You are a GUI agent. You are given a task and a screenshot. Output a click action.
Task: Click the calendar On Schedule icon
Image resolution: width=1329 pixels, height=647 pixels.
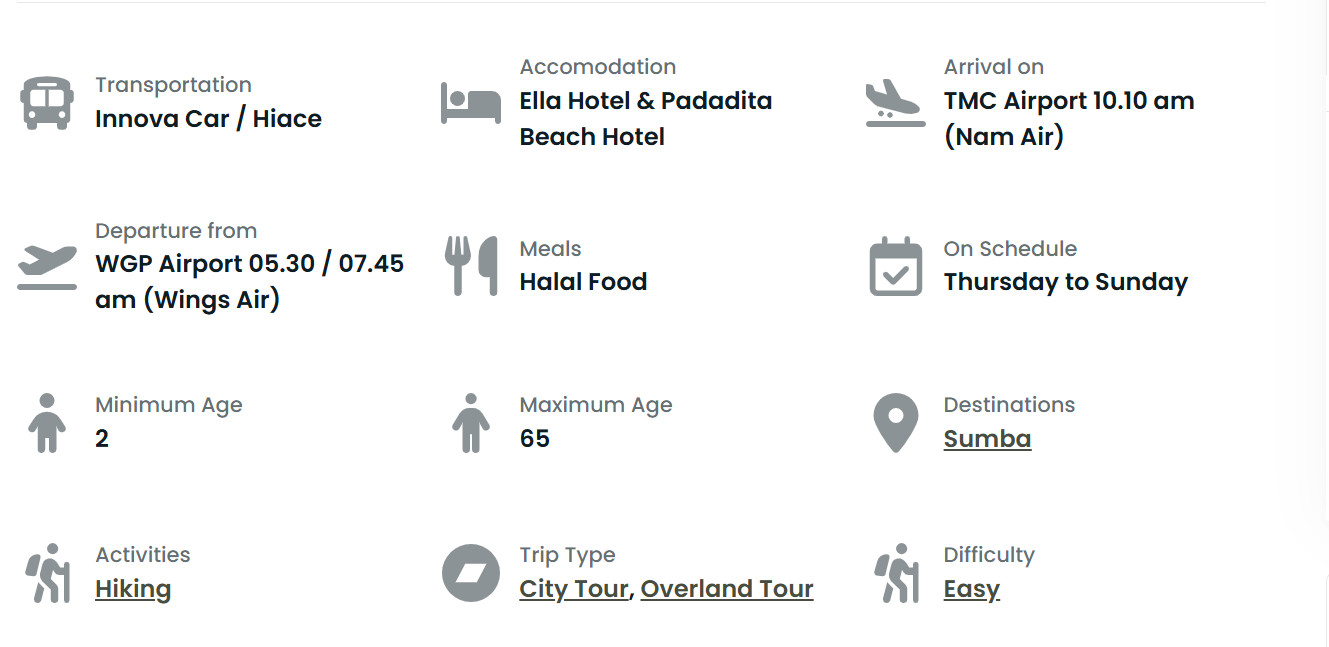(895, 266)
